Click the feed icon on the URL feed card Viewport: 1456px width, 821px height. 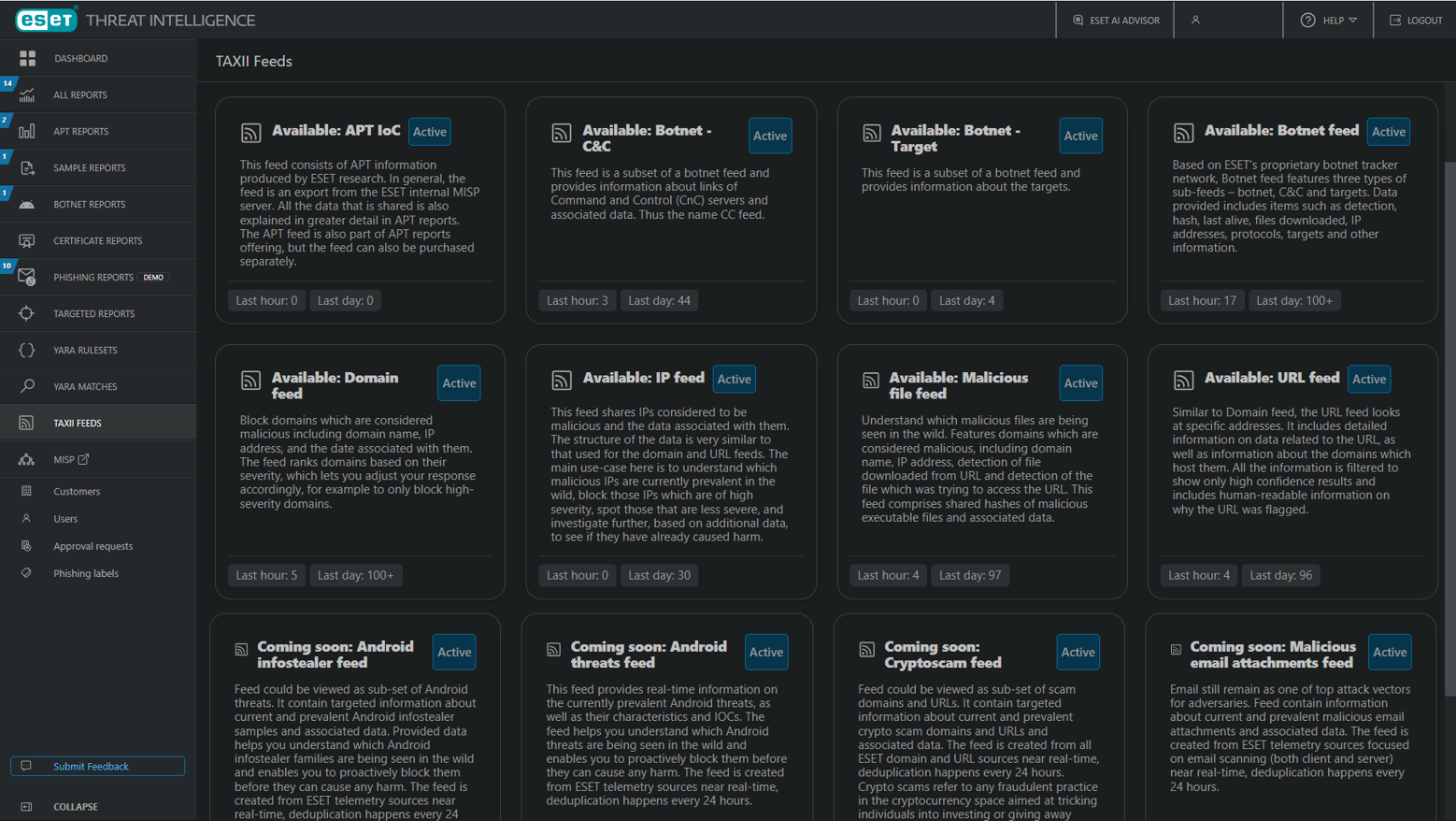click(x=1183, y=380)
